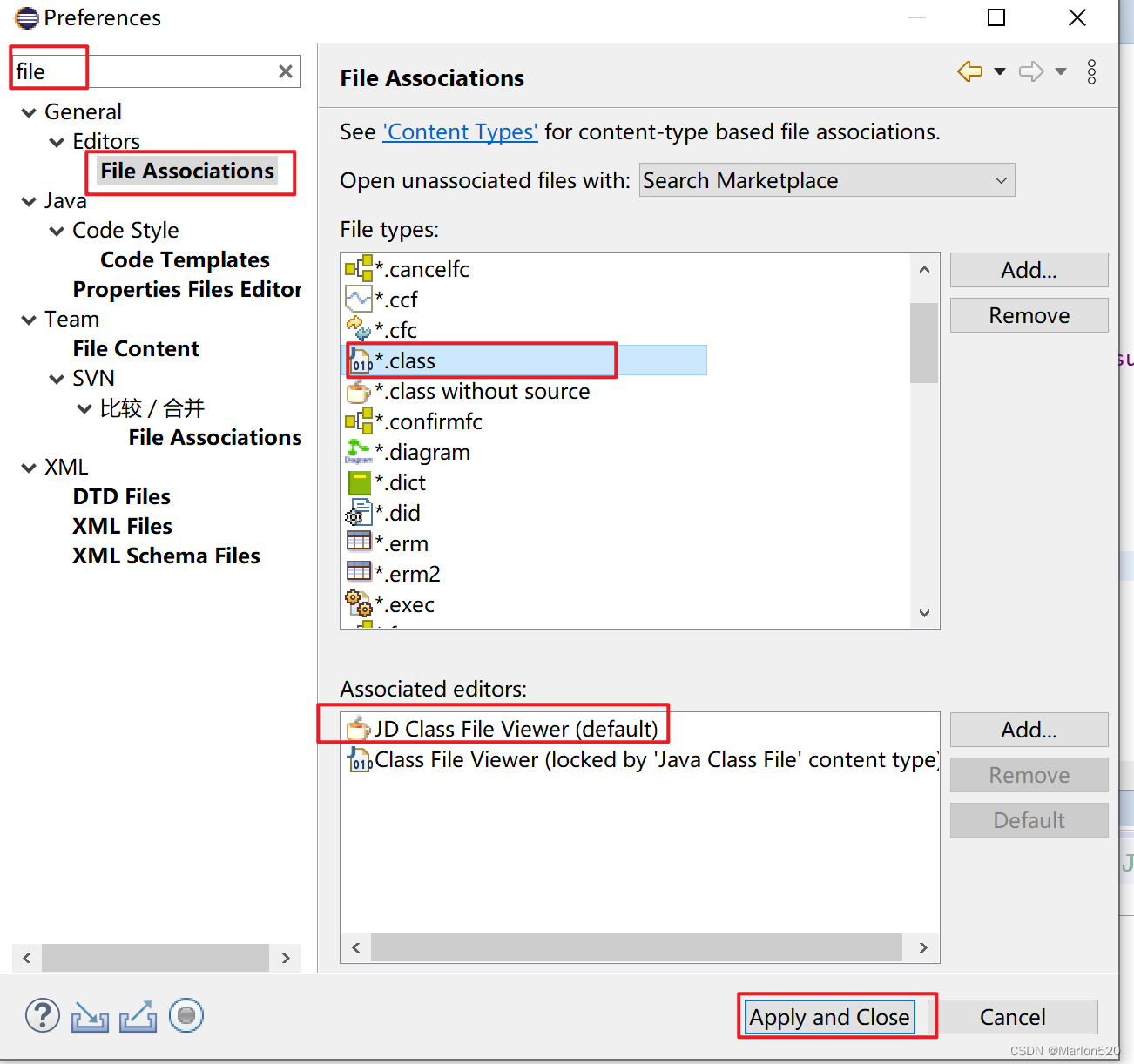This screenshot has width=1134, height=1064.
Task: Click the *.dict file type icon
Action: tap(359, 482)
